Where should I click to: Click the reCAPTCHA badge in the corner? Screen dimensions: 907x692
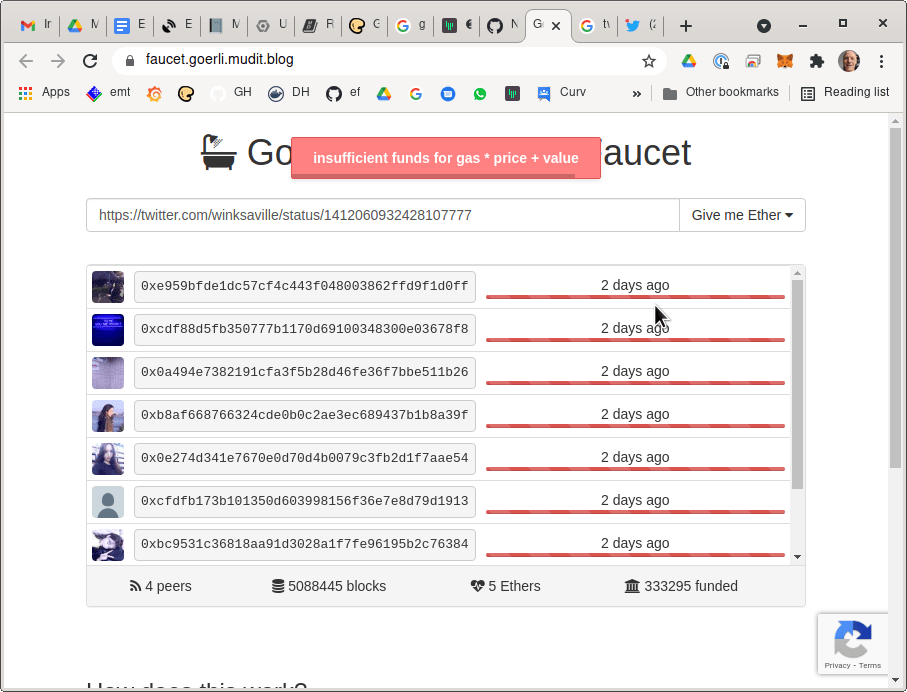pos(852,643)
